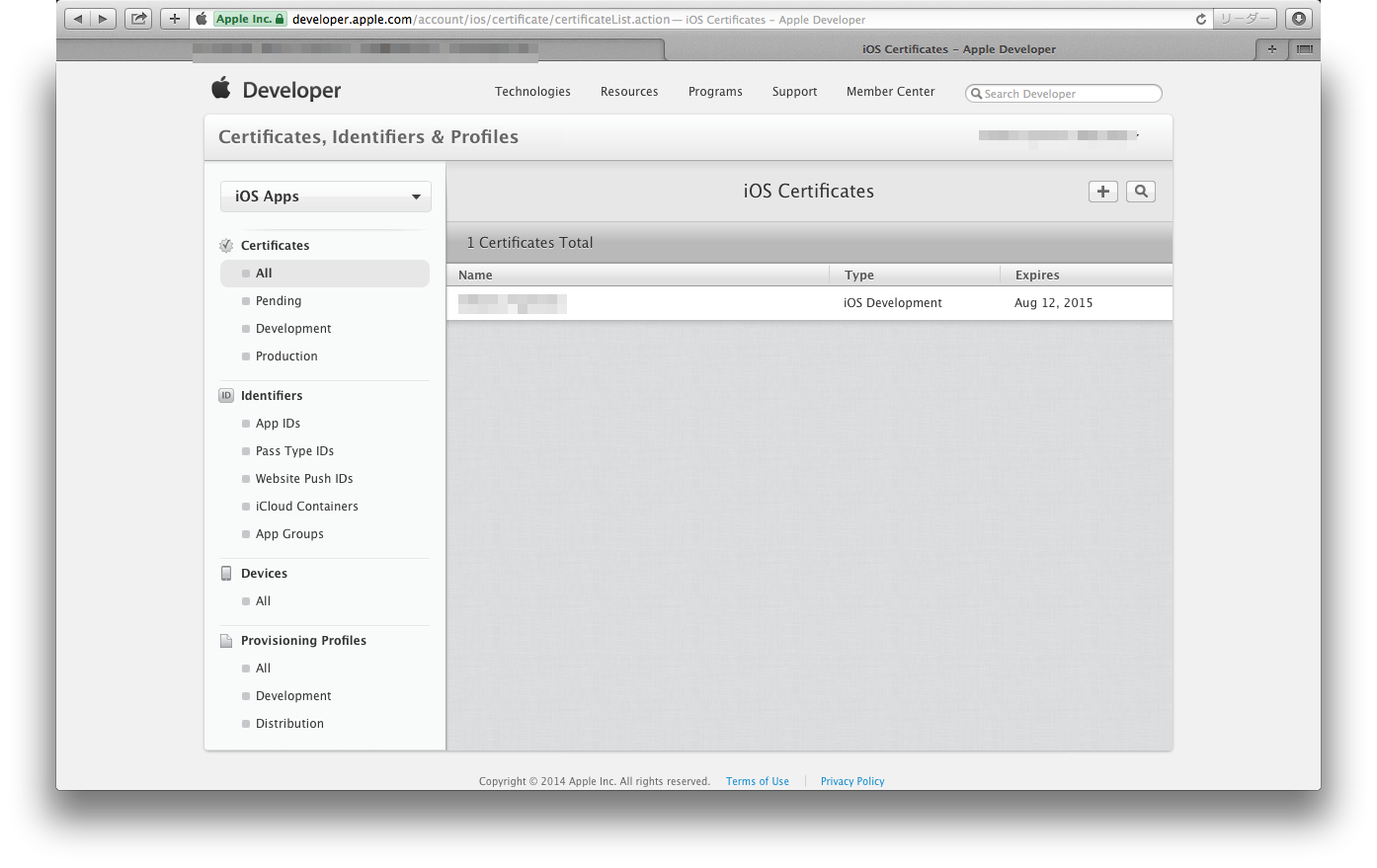The width and height of the screenshot is (1377, 868).
Task: Open the blurred certificate name row
Action: pos(513,303)
